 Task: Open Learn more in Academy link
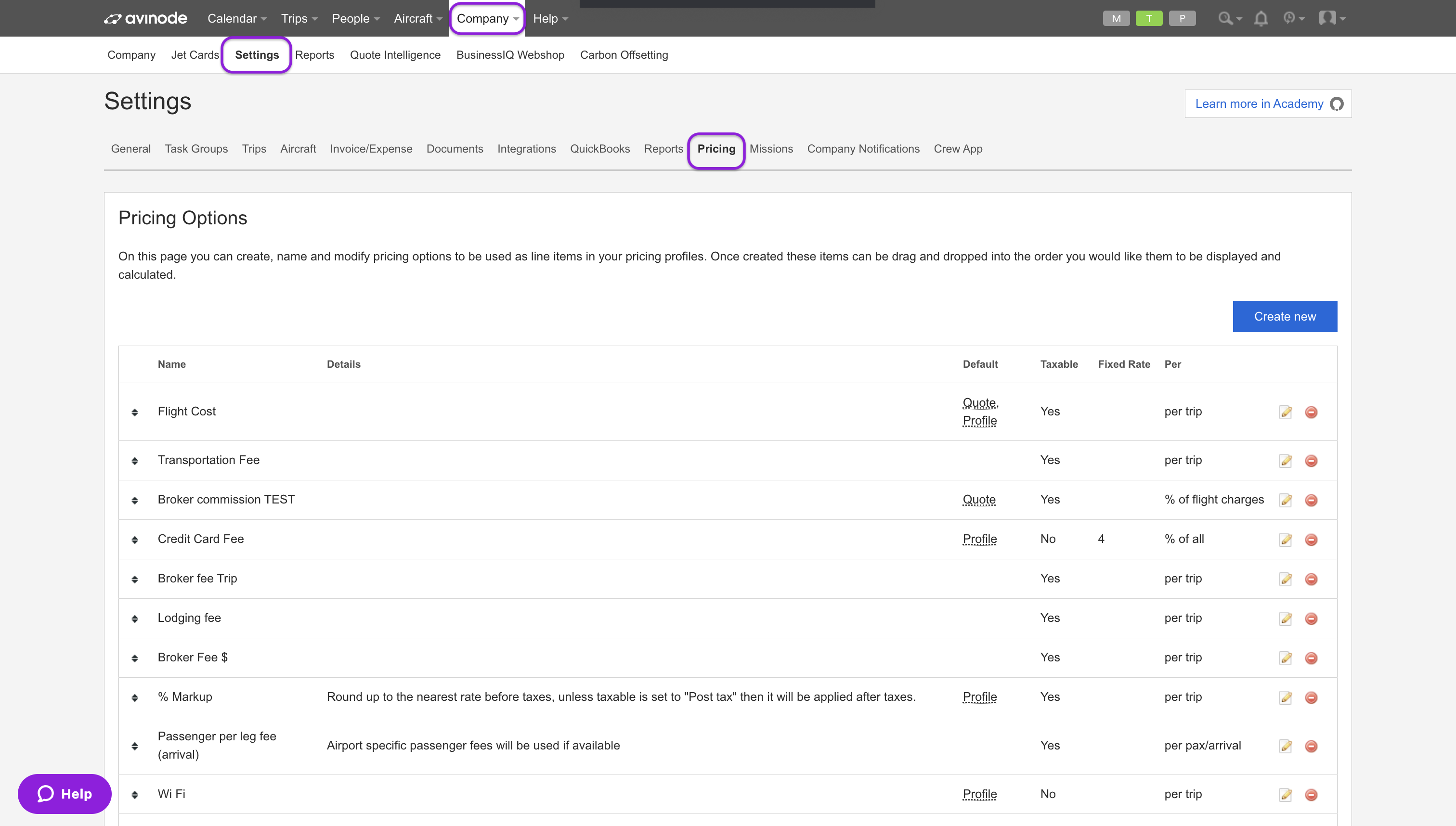pyautogui.click(x=1268, y=104)
